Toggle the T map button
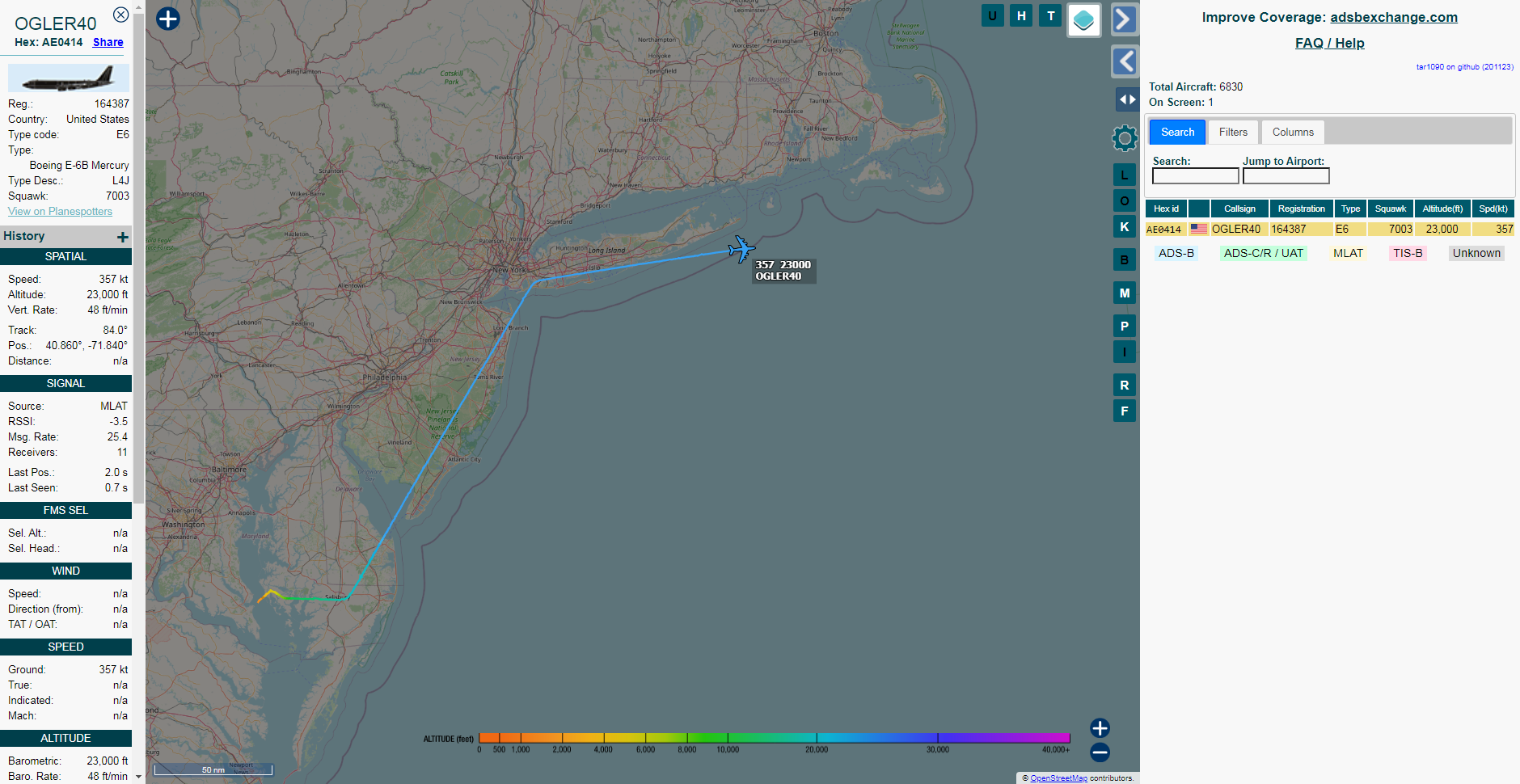 (1050, 15)
